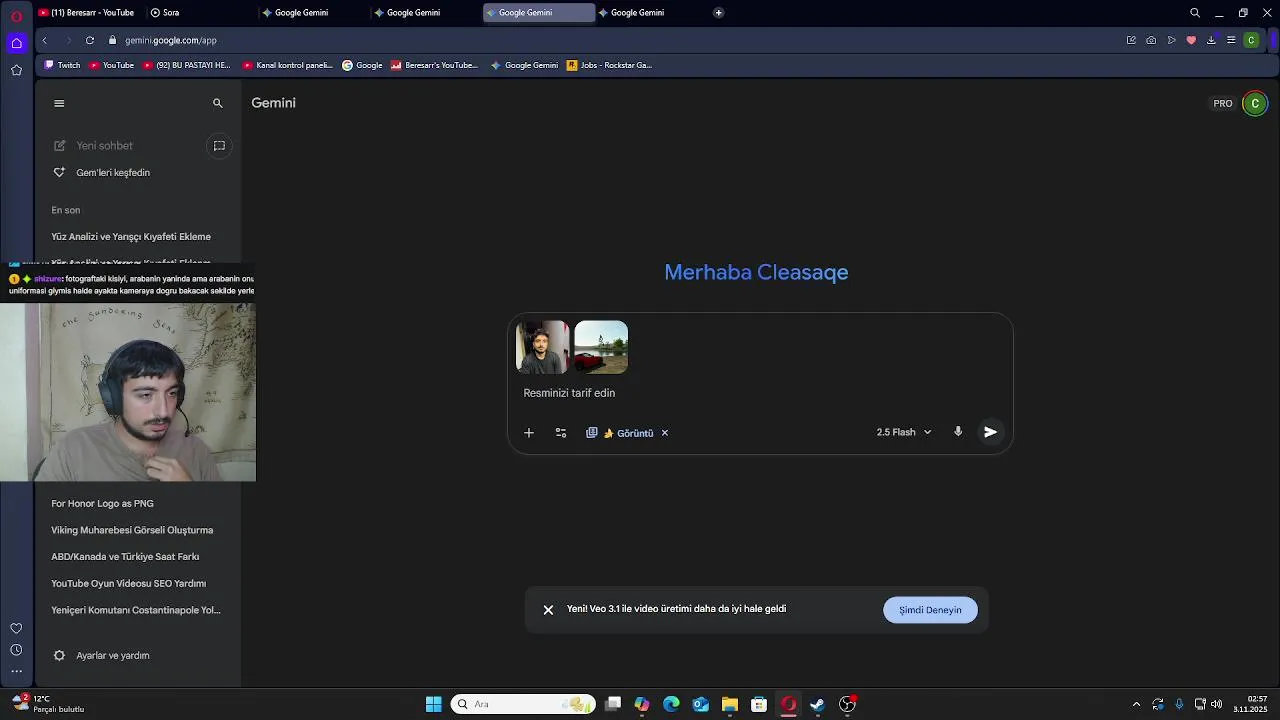Open Opera sidebar history clock icon
Viewport: 1280px width, 720px height.
[16, 650]
